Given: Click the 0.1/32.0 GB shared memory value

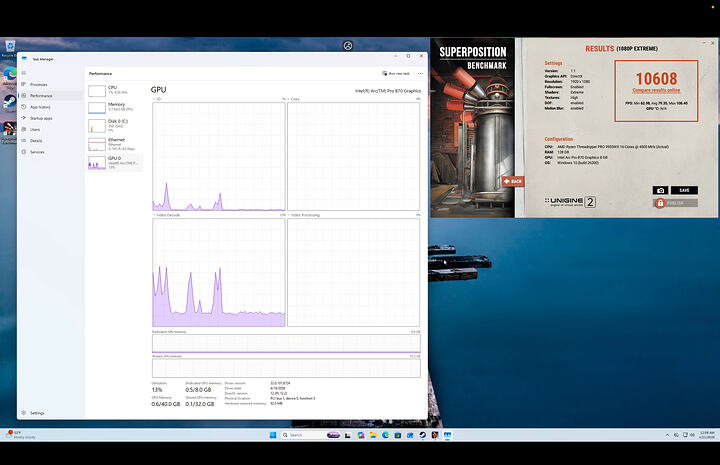Looking at the screenshot, I should coord(200,404).
